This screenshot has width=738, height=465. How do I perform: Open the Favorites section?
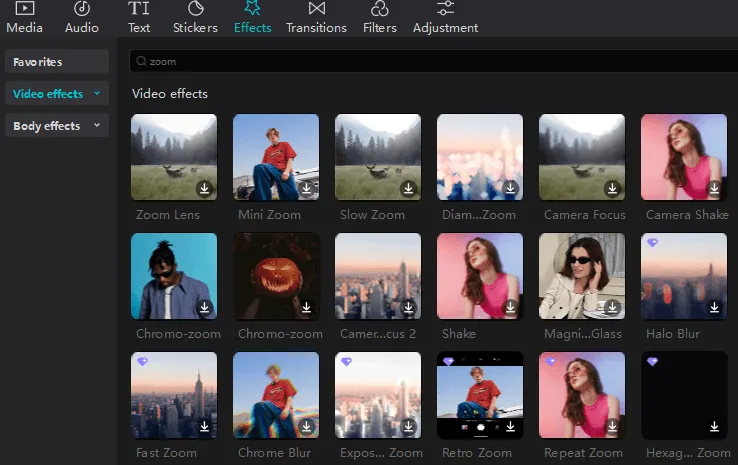coord(57,62)
